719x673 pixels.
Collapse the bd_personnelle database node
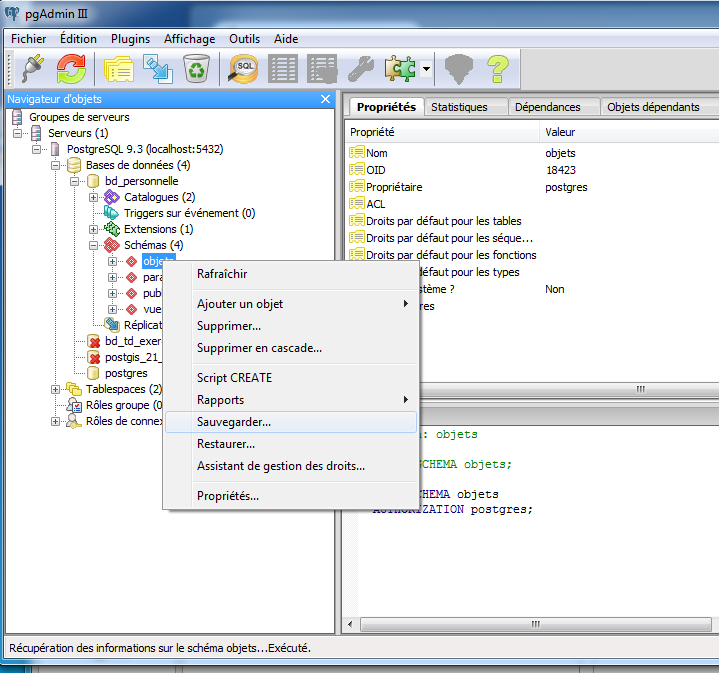click(74, 182)
